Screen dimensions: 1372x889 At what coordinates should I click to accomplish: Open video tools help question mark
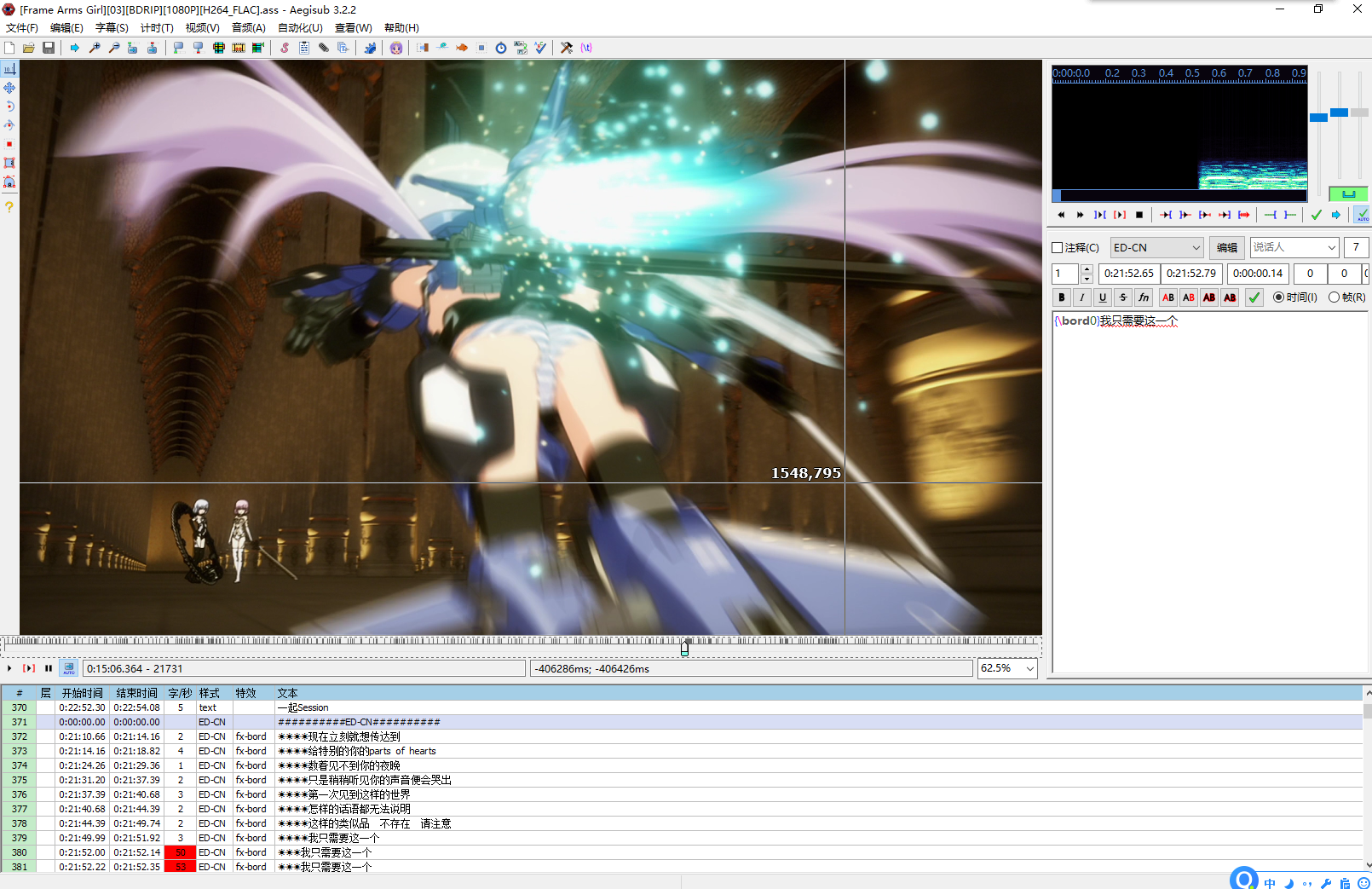tap(9, 207)
